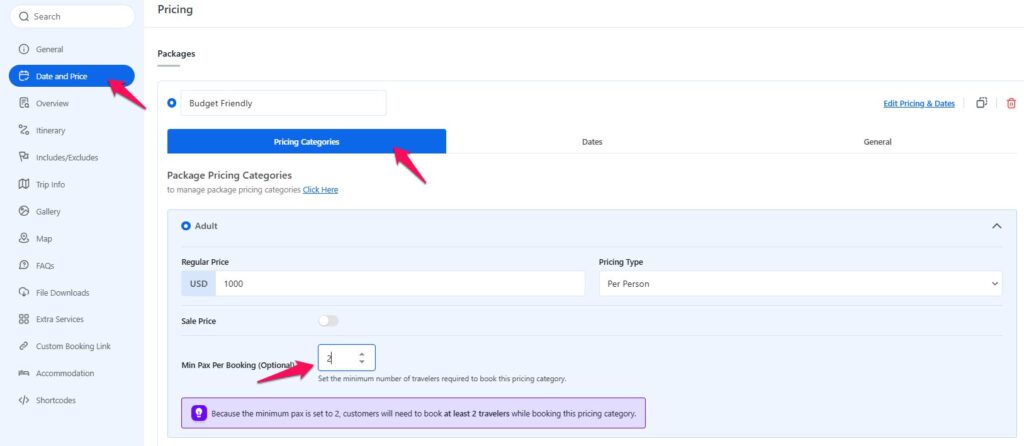The image size is (1024, 446).
Task: Click the sidebar Search box
Action: (x=72, y=17)
